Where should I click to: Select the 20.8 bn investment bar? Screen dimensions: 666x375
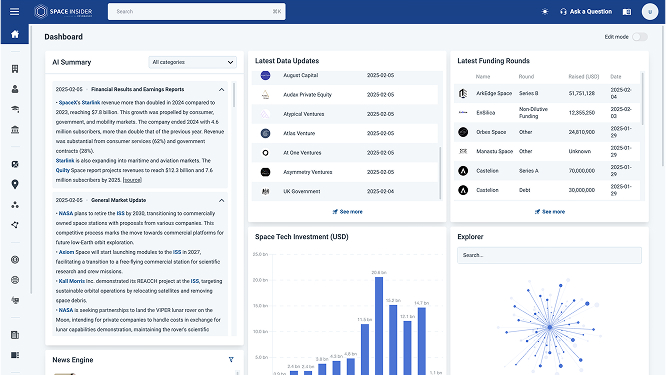[379, 326]
